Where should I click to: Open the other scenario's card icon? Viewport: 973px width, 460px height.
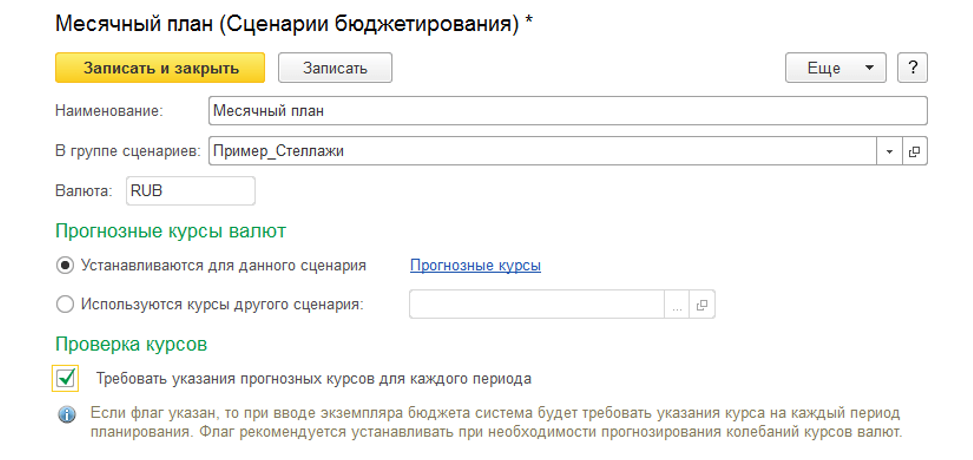point(702,305)
